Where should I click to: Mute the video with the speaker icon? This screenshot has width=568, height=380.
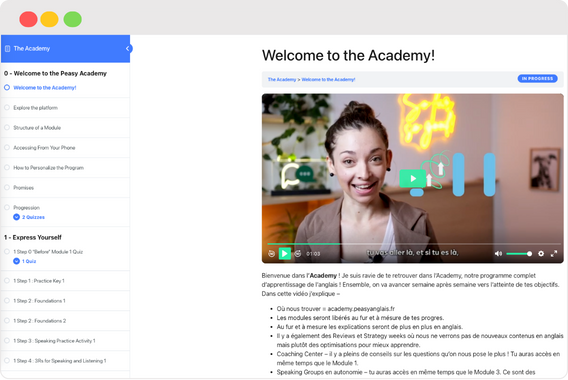coord(498,254)
